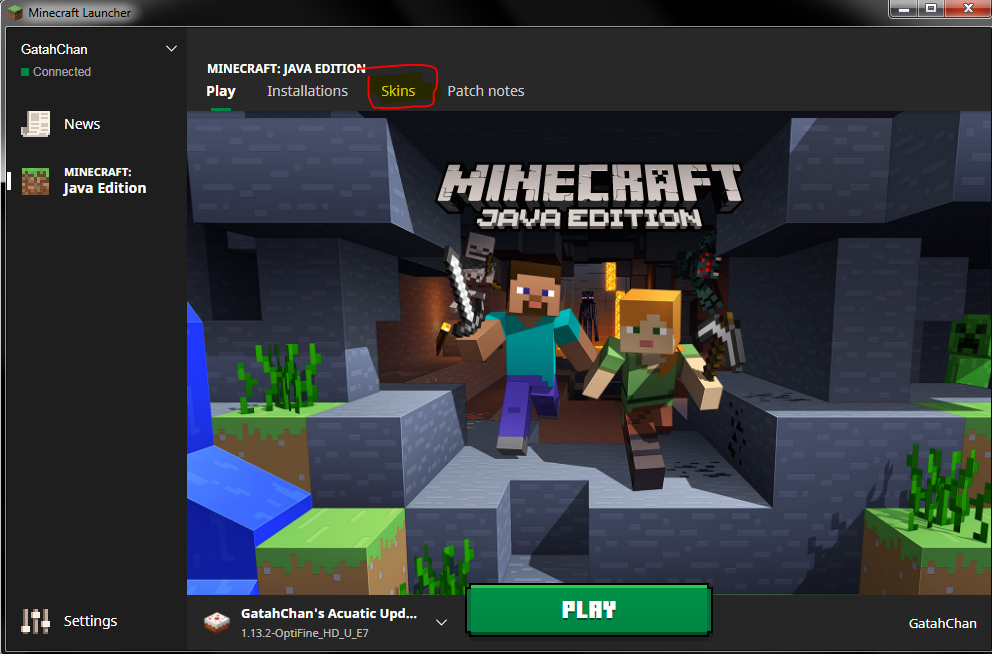This screenshot has height=654, width=992.
Task: Open Settings label in sidebar
Action: 90,621
